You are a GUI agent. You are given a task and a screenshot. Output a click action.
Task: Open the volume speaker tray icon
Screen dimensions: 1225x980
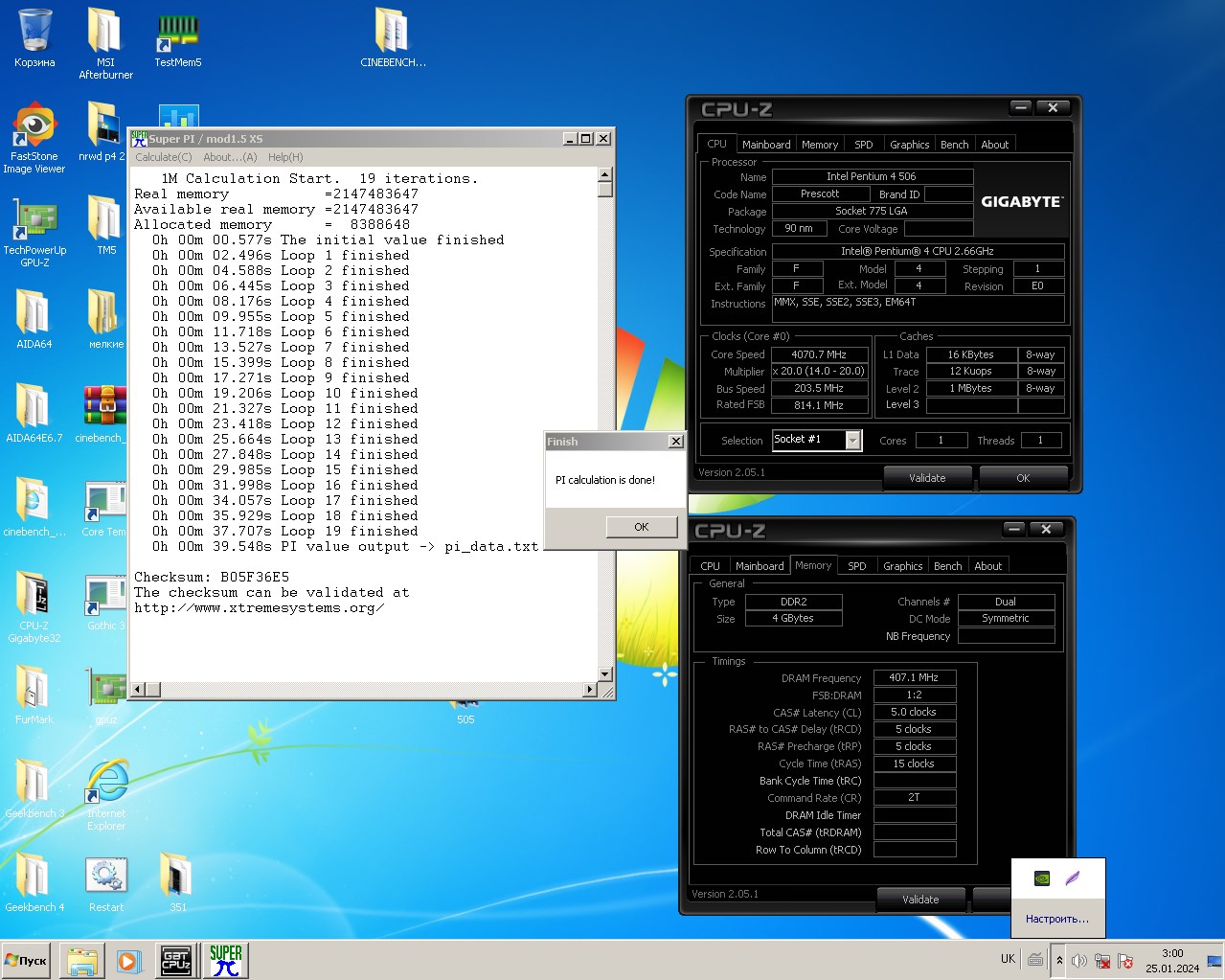(1079, 960)
